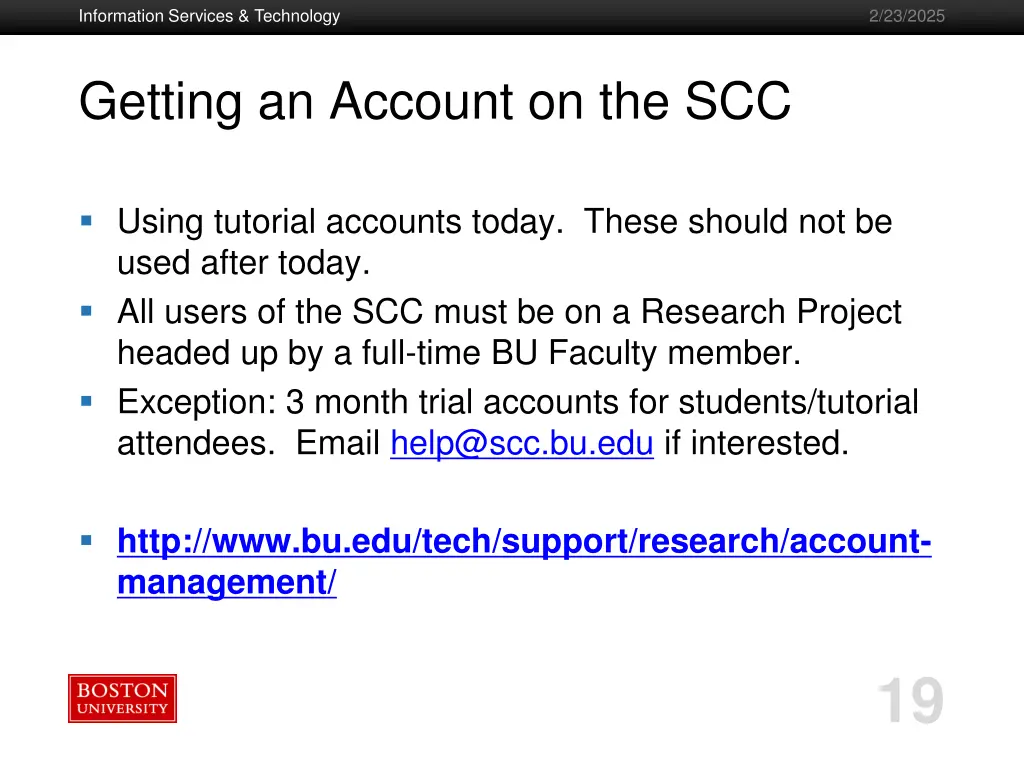Select bullet marker beside "All users of the SCC"
The image size is (1024, 768).
[x=86, y=311]
